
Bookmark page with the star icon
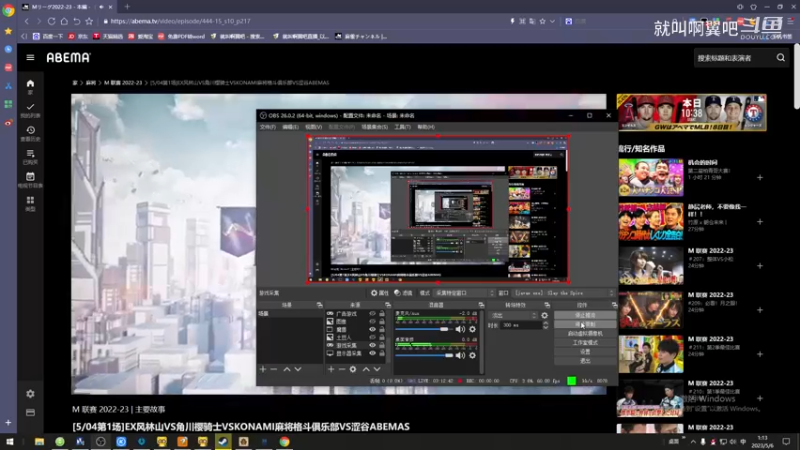89,21
